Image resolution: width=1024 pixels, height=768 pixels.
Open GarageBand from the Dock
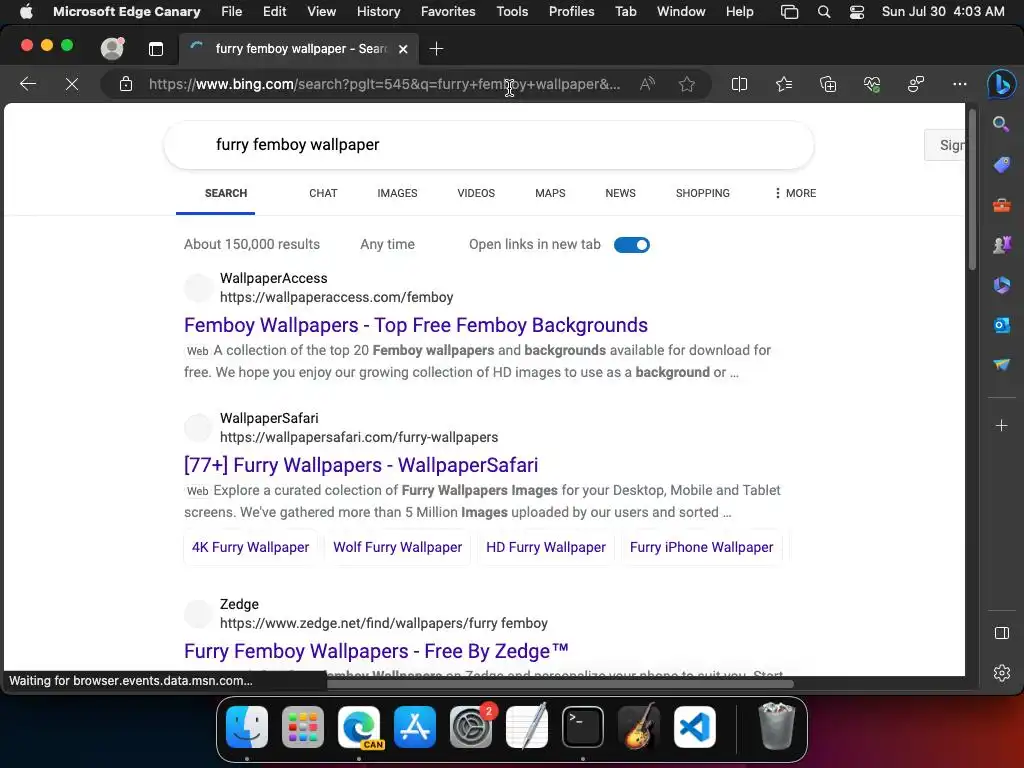coord(639,727)
